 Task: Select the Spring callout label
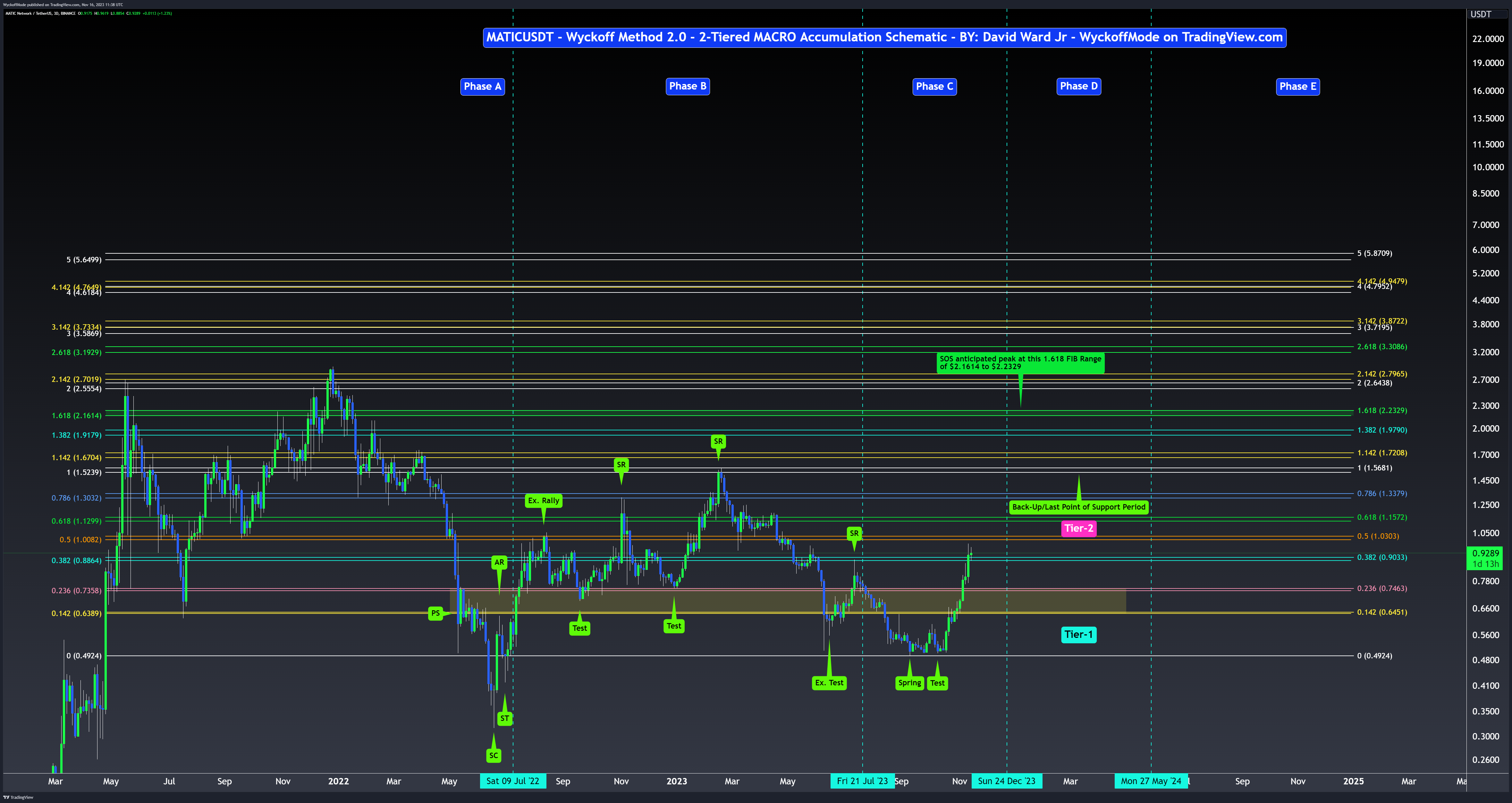click(x=910, y=683)
